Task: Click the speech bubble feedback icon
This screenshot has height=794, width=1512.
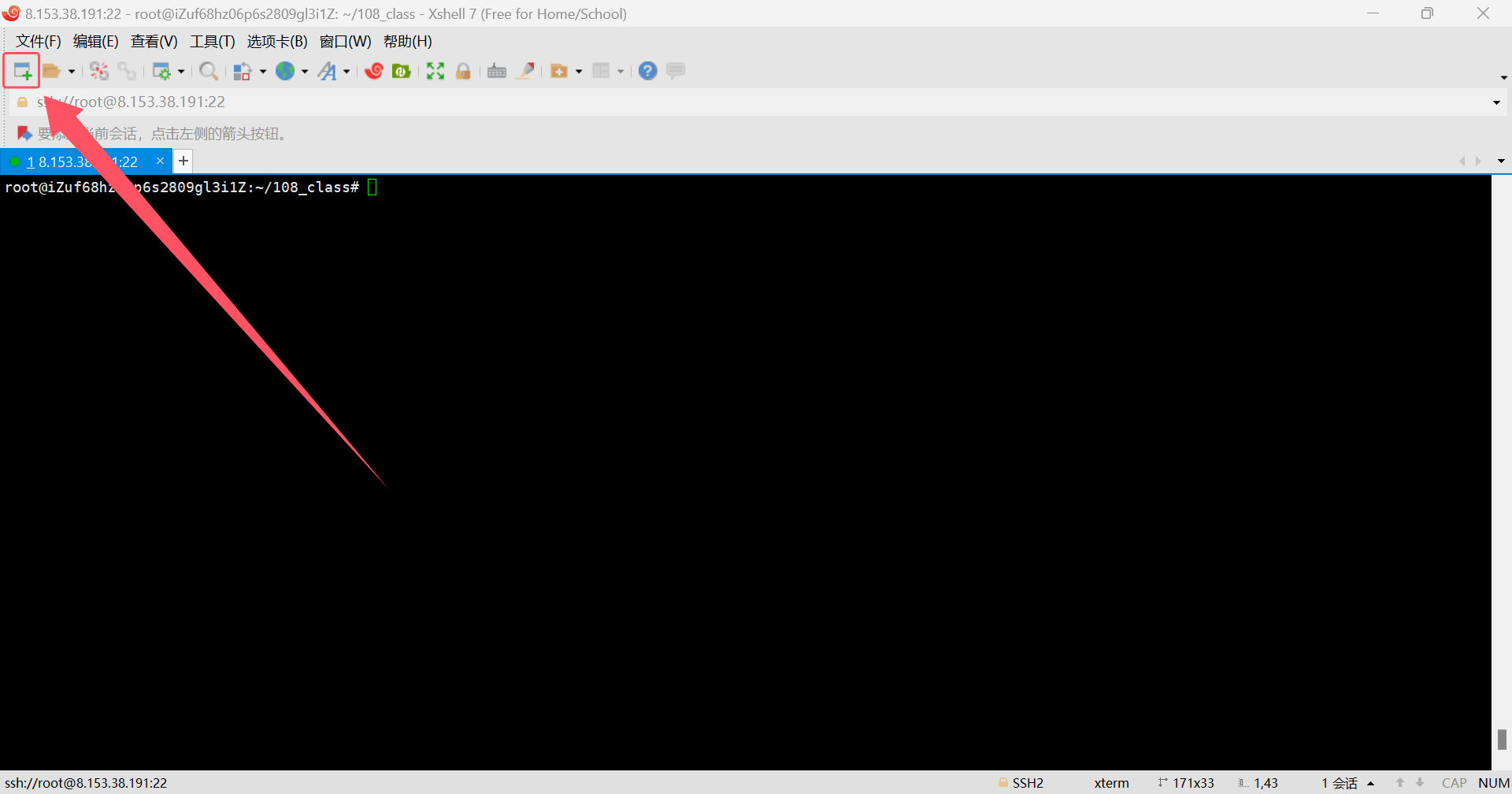Action: point(676,71)
